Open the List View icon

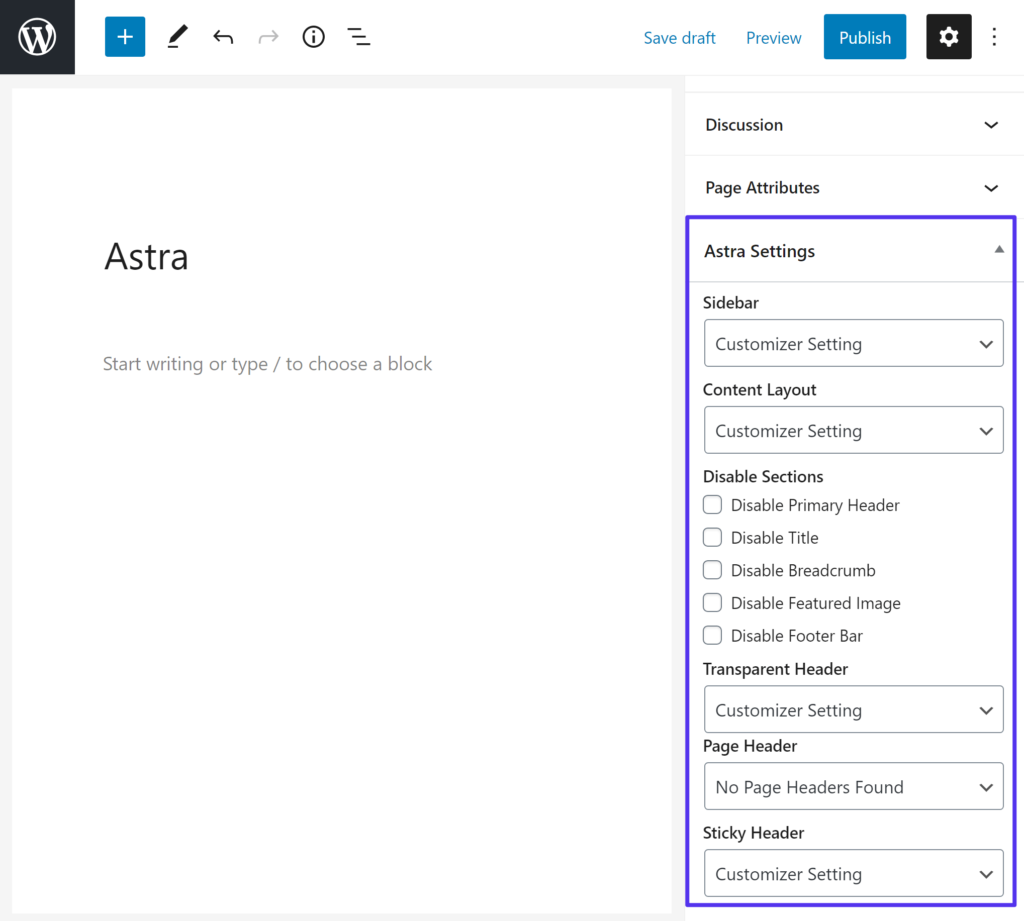358,37
